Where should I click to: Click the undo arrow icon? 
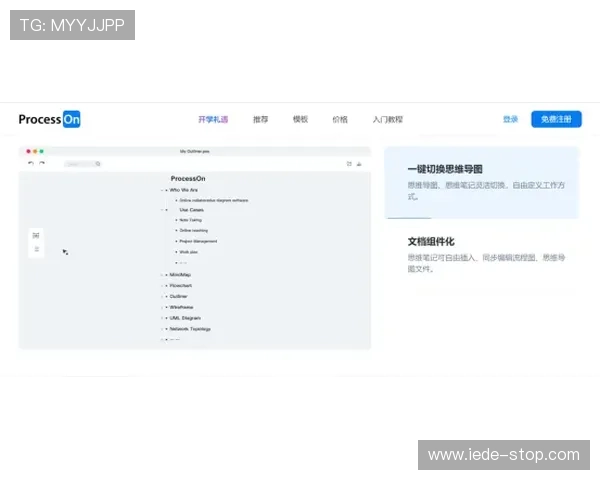click(31, 163)
